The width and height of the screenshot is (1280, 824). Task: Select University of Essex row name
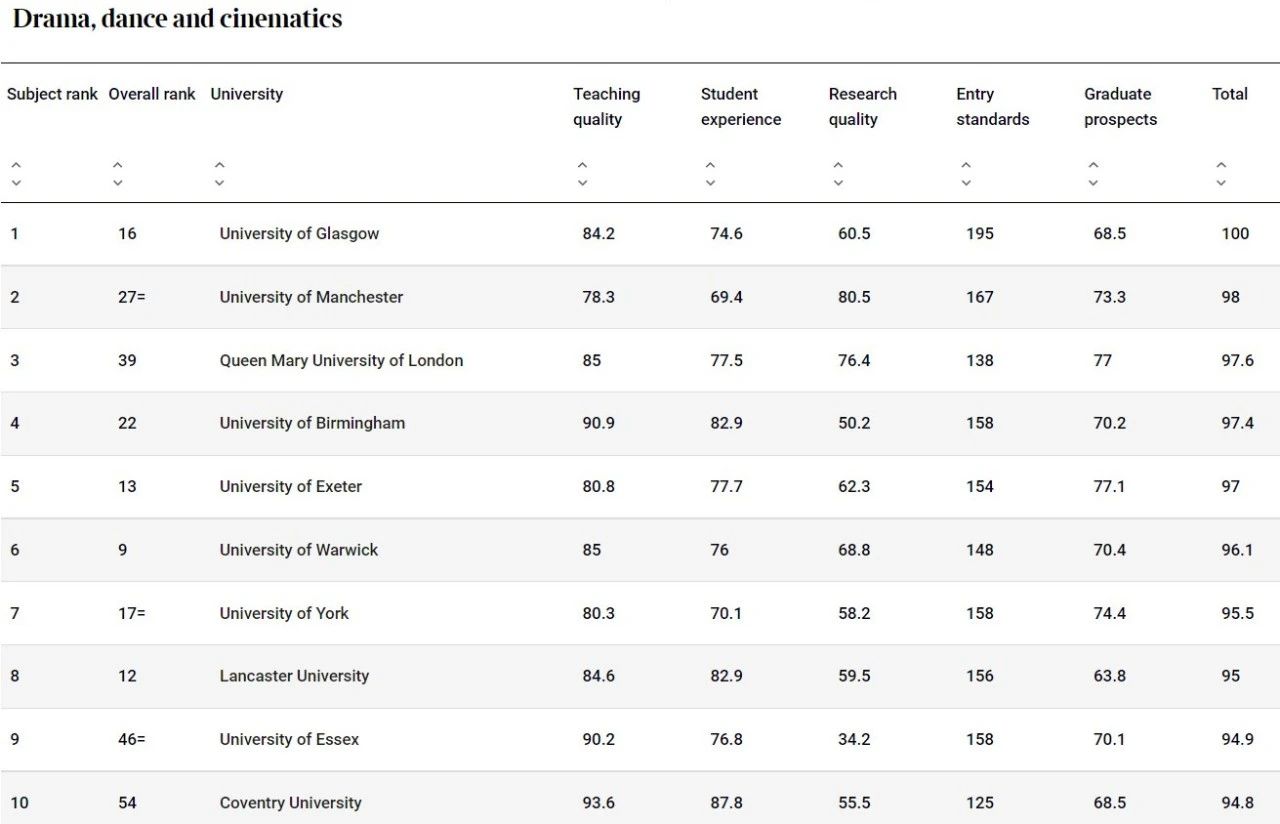289,739
